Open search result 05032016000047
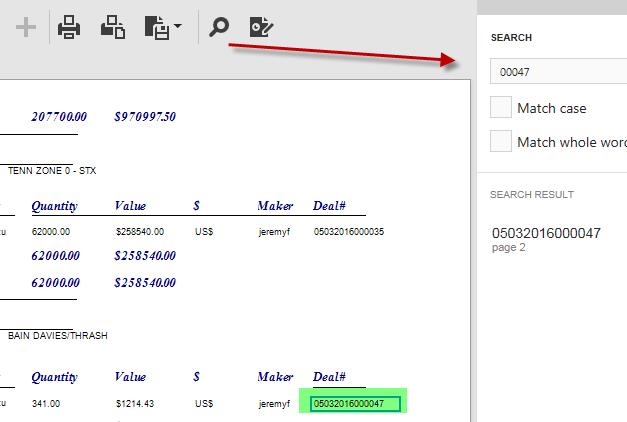 pyautogui.click(x=546, y=233)
